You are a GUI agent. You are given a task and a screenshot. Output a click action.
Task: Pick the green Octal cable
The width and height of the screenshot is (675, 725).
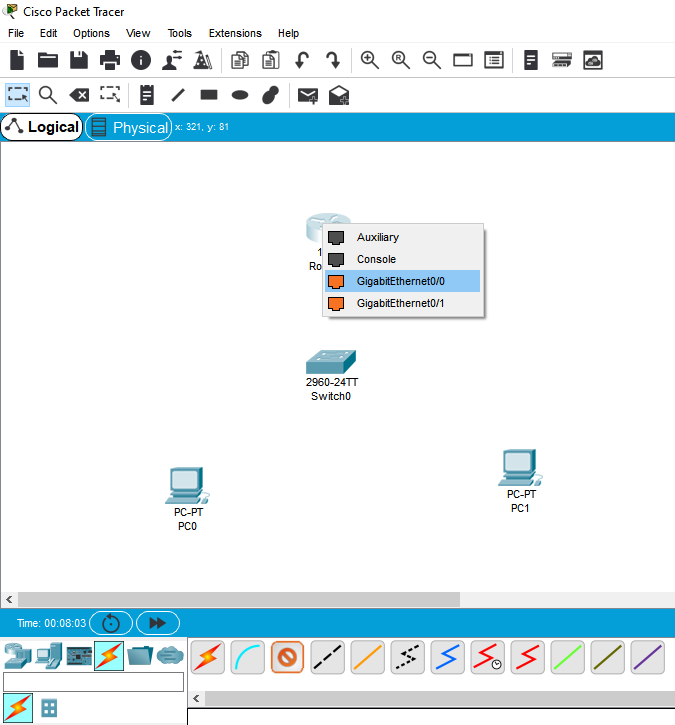click(567, 657)
